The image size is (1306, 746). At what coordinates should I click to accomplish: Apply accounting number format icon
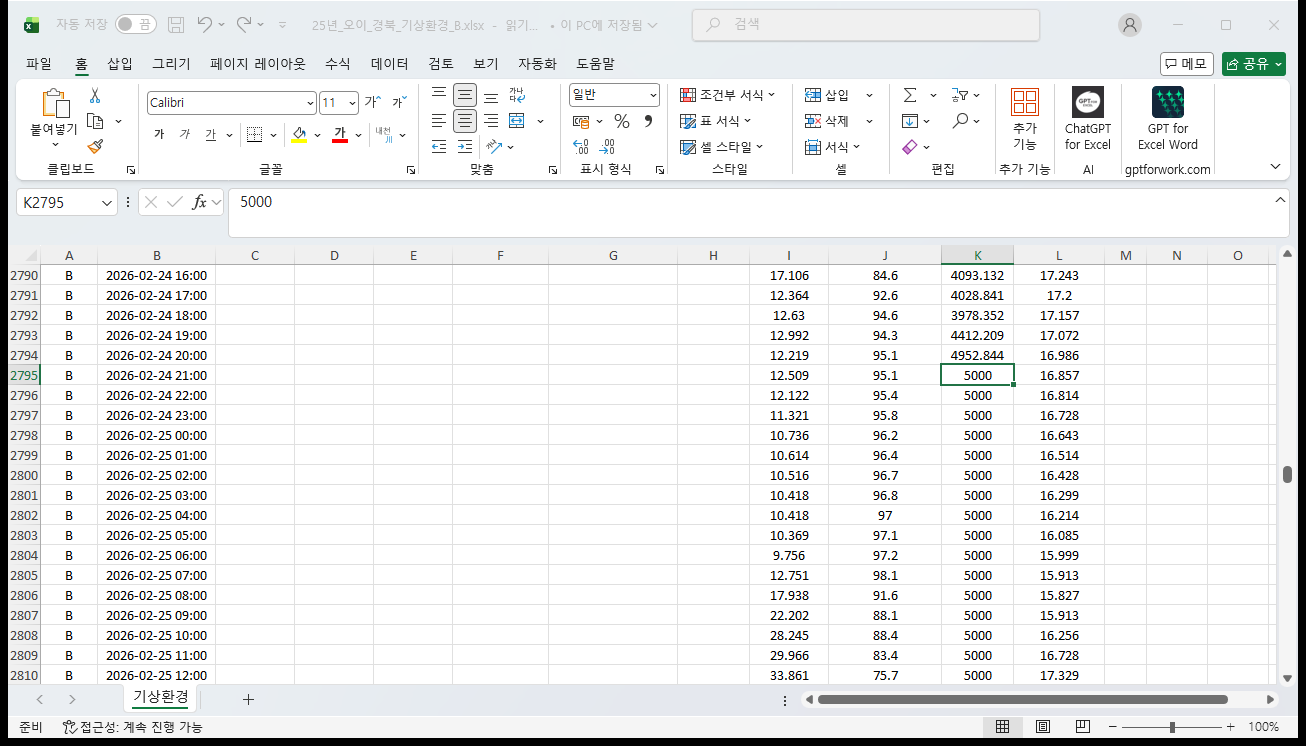582,121
